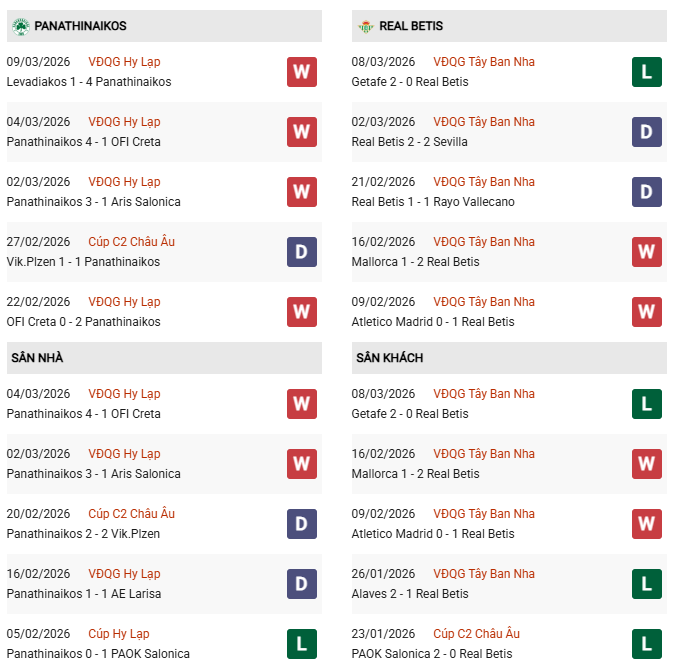Click L badge for Panathinaikos 0-1 PAOK Salonica
This screenshot has width=673, height=669.
(302, 644)
